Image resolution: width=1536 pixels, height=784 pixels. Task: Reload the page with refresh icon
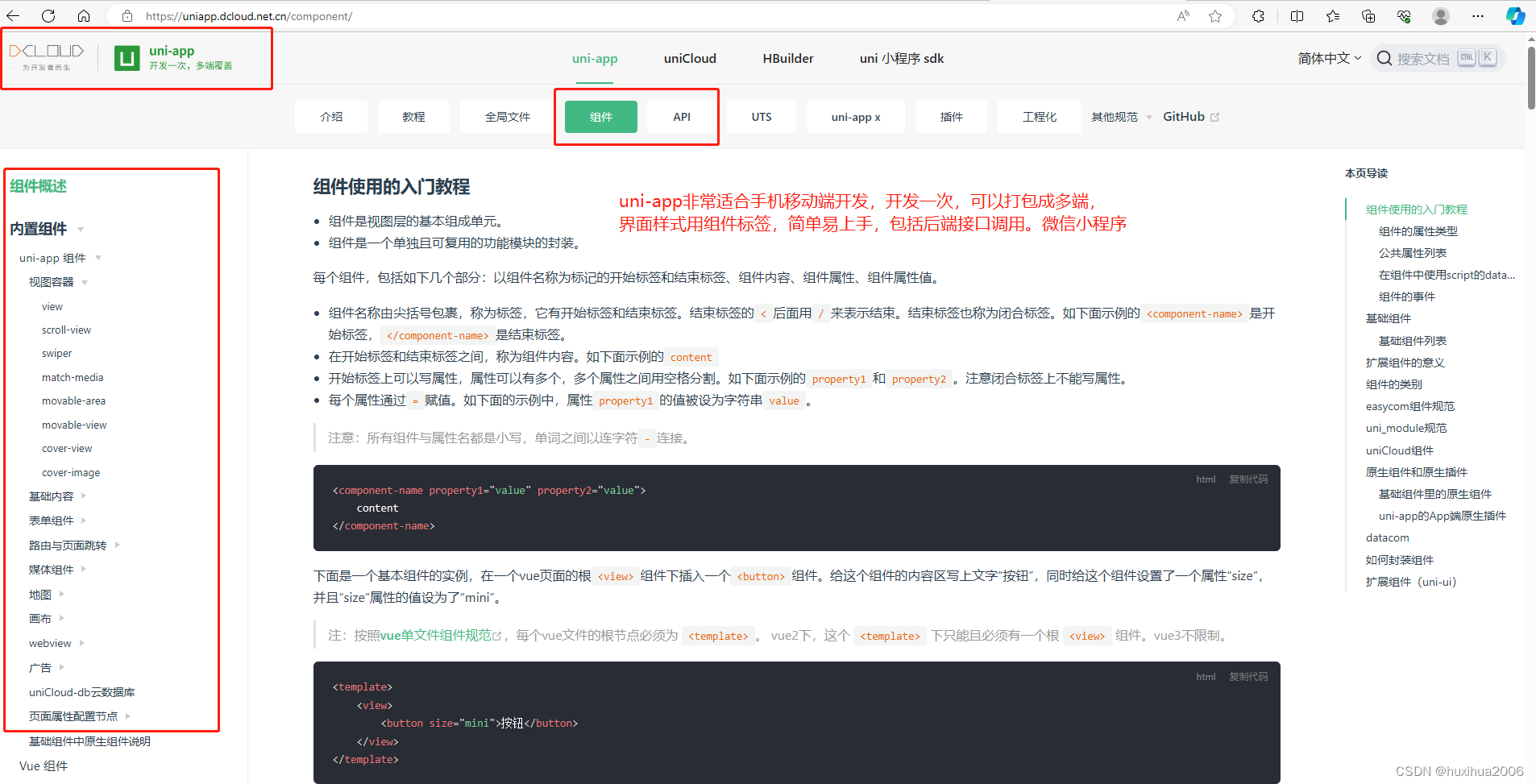point(48,16)
